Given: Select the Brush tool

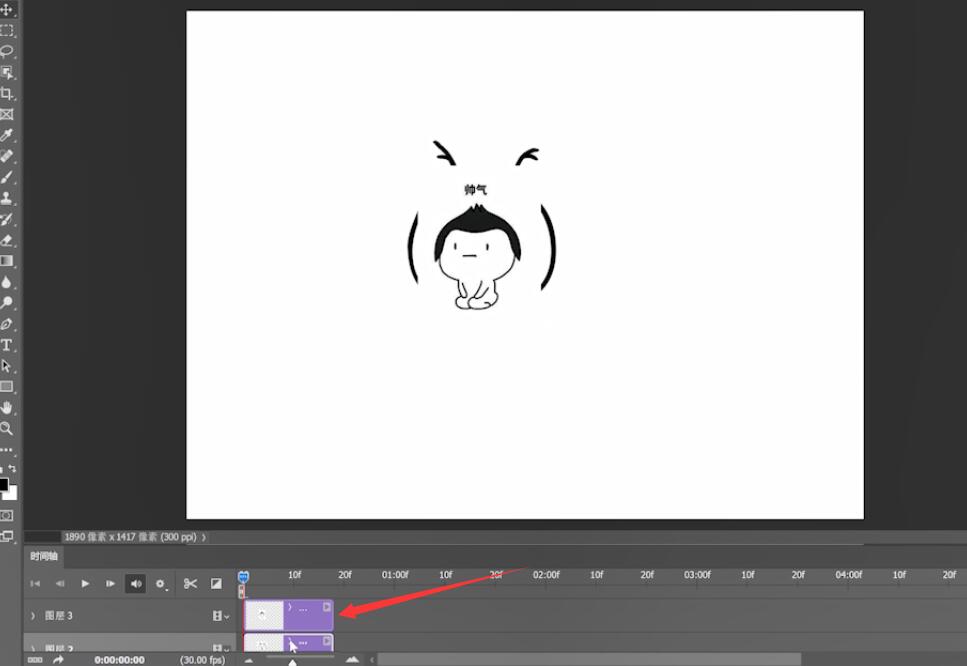Looking at the screenshot, I should point(7,177).
